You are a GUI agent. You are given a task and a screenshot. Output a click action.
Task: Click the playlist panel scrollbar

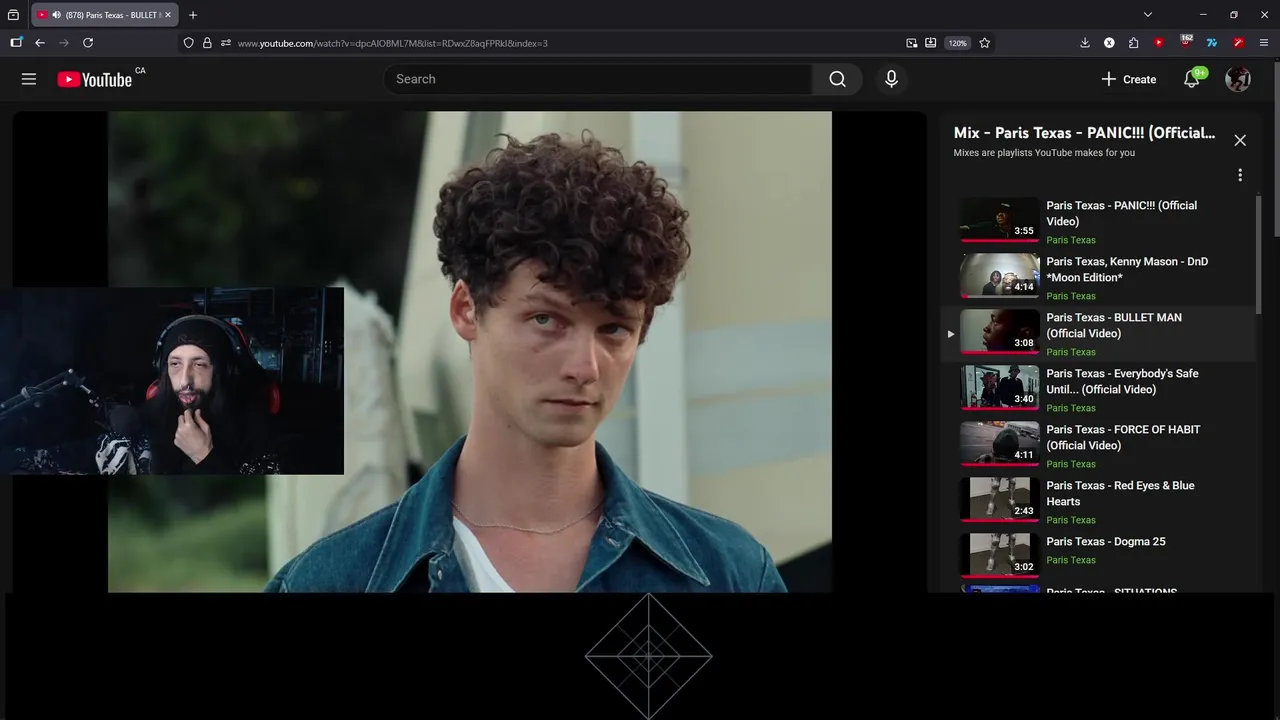(1259, 255)
